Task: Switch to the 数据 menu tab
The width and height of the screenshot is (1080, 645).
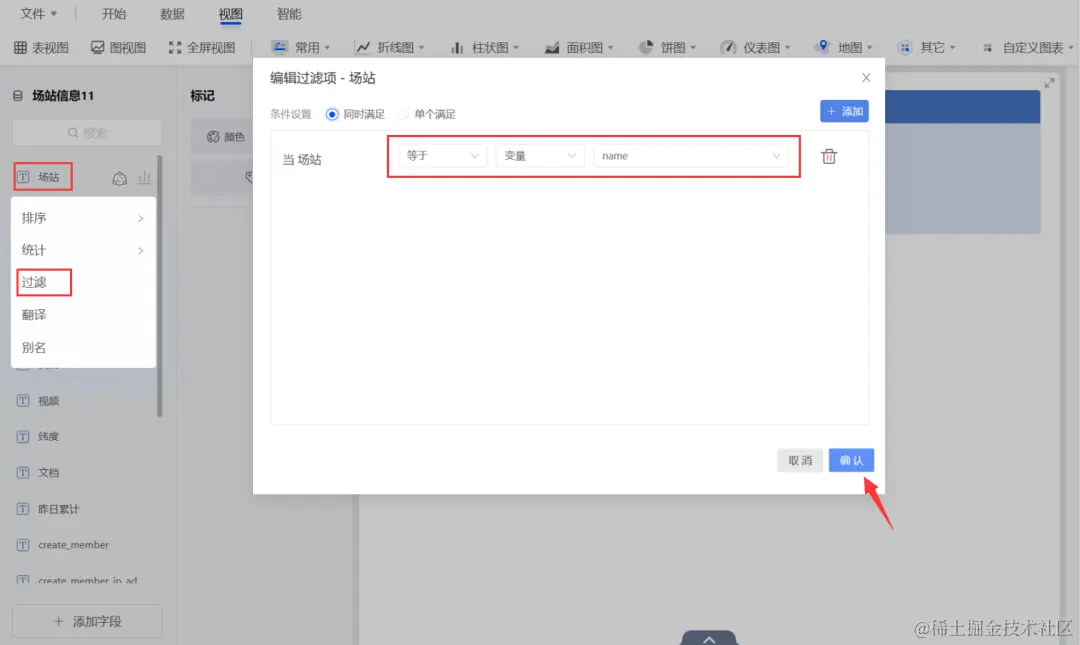Action: [171, 14]
